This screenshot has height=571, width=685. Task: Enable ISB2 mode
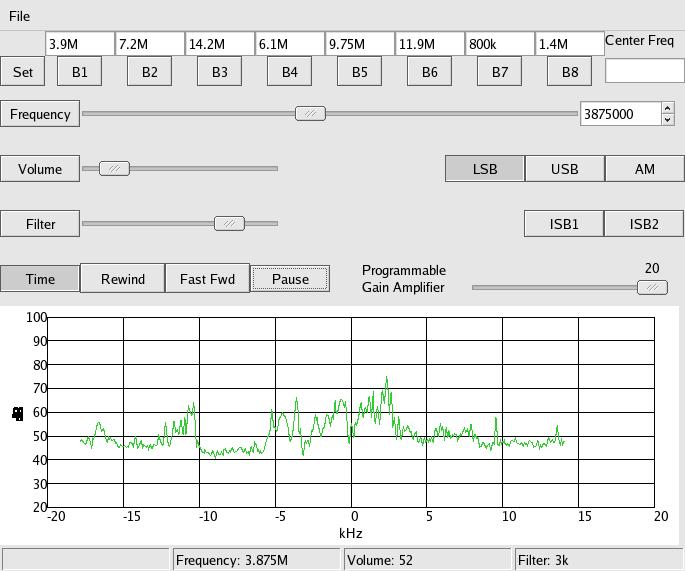point(644,224)
